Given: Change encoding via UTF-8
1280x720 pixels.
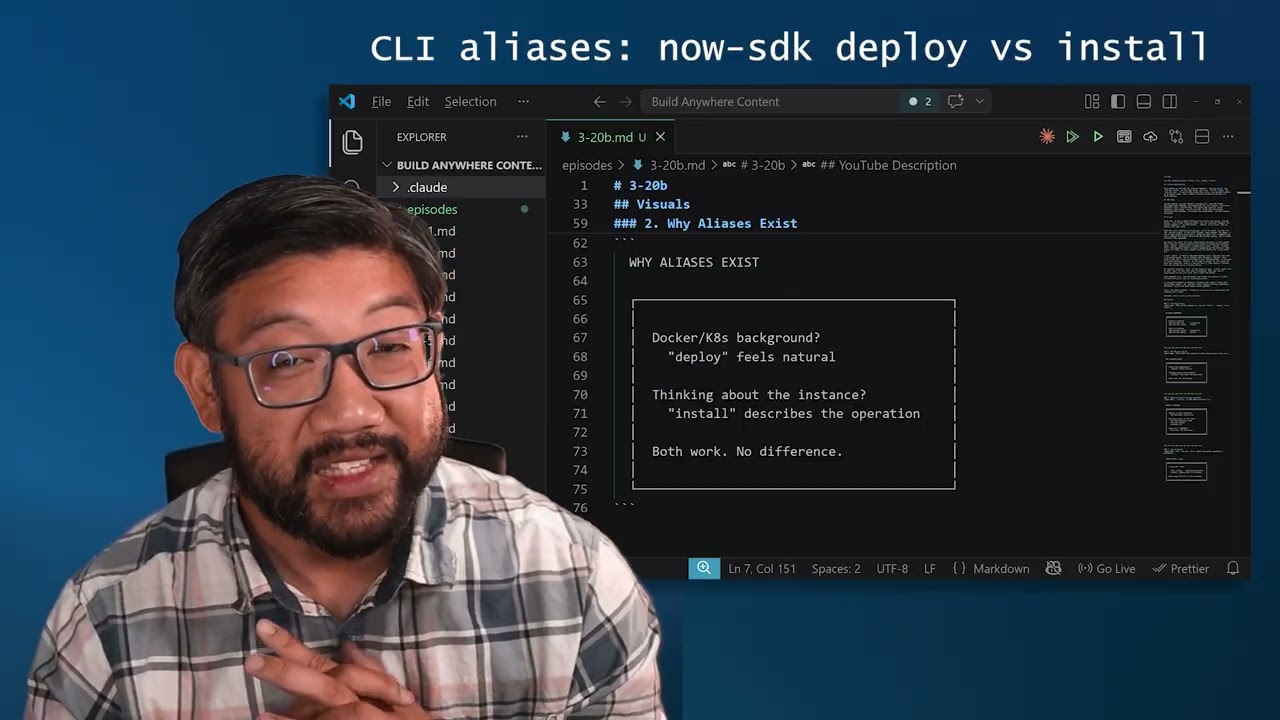Looking at the screenshot, I should [x=892, y=568].
